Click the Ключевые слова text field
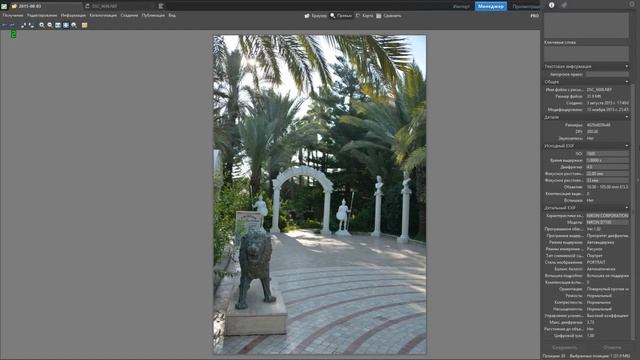 (586, 53)
